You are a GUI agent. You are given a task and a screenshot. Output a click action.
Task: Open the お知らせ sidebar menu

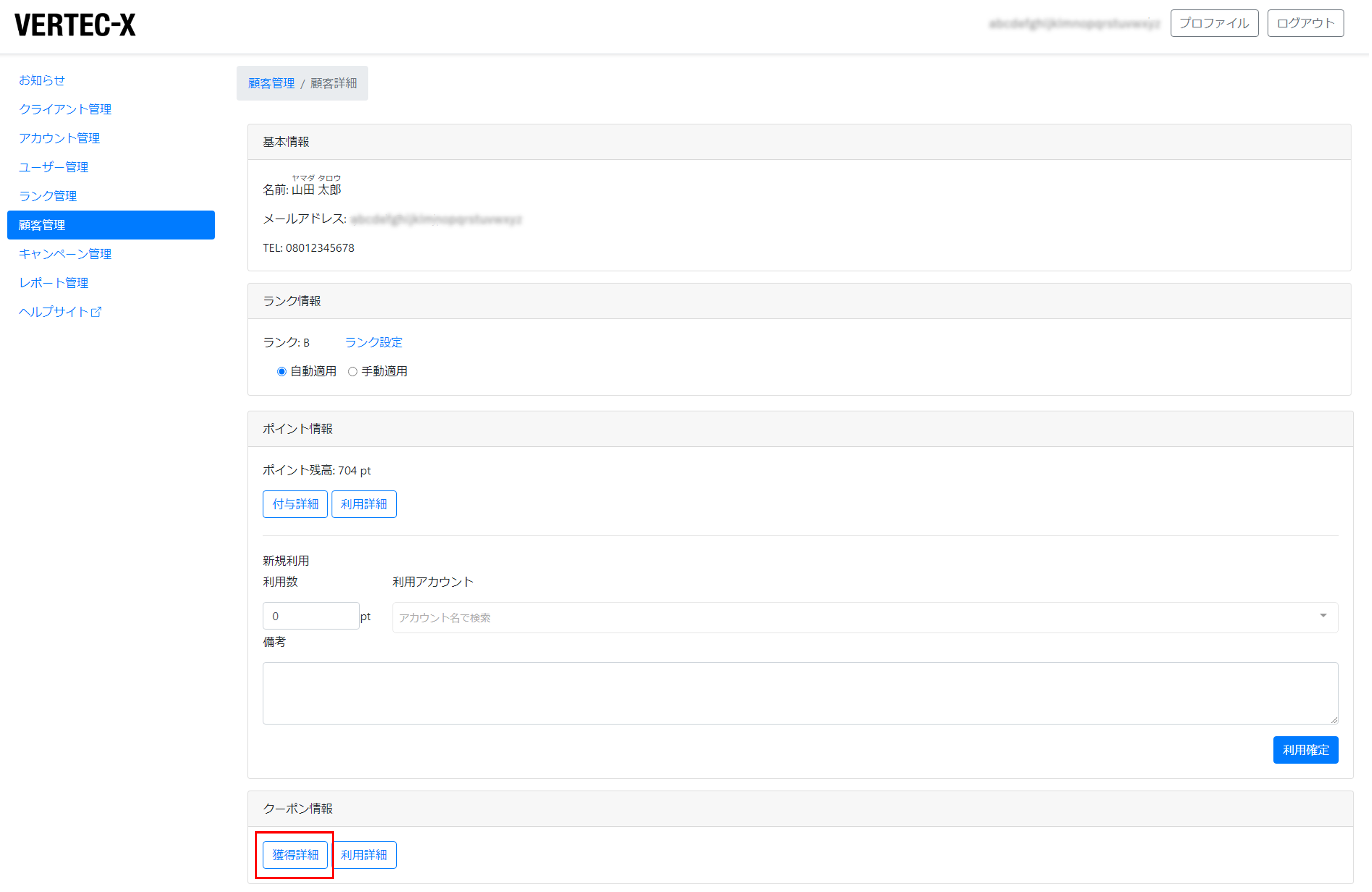41,80
